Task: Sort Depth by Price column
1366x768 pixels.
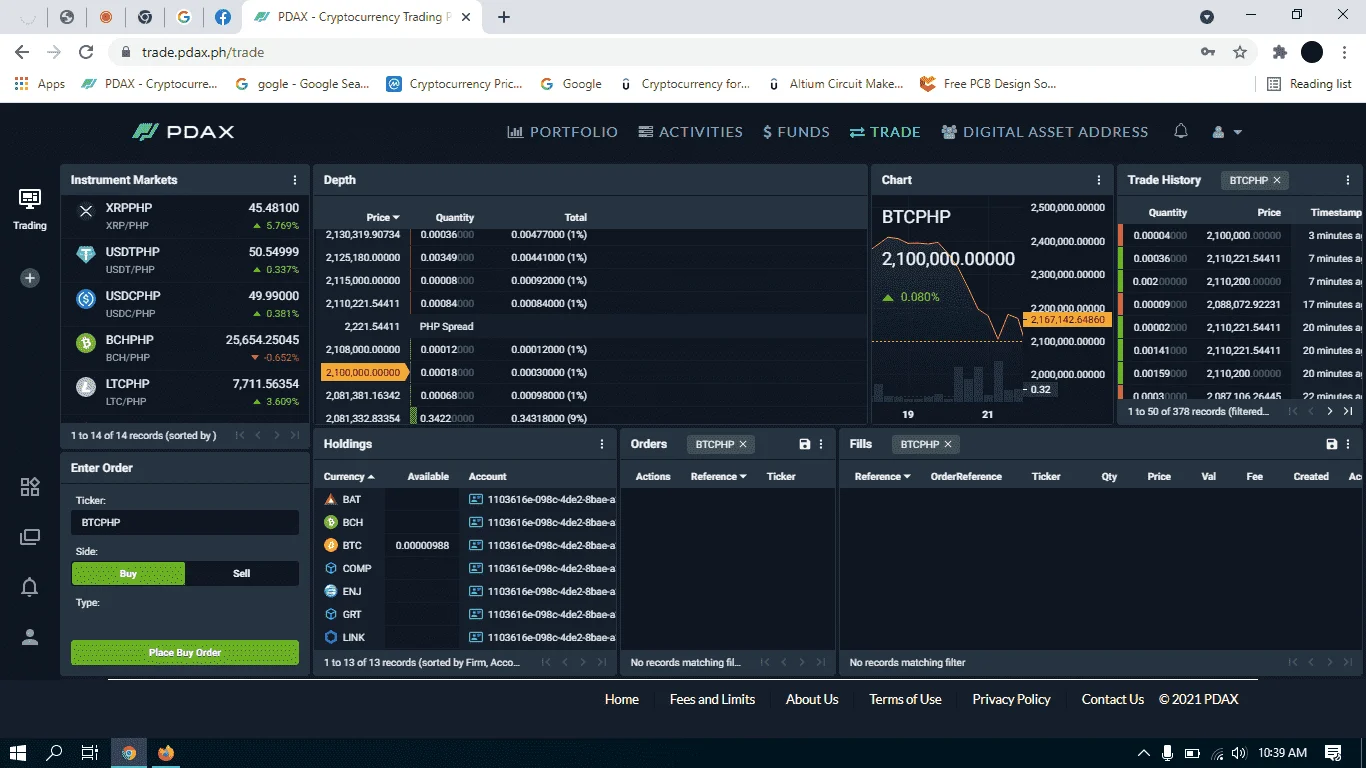Action: coord(383,217)
